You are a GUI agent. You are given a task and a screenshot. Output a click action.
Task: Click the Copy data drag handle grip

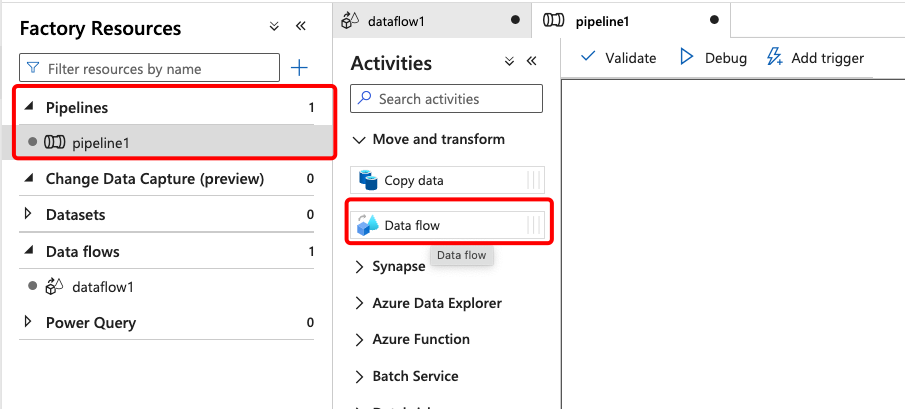534,181
